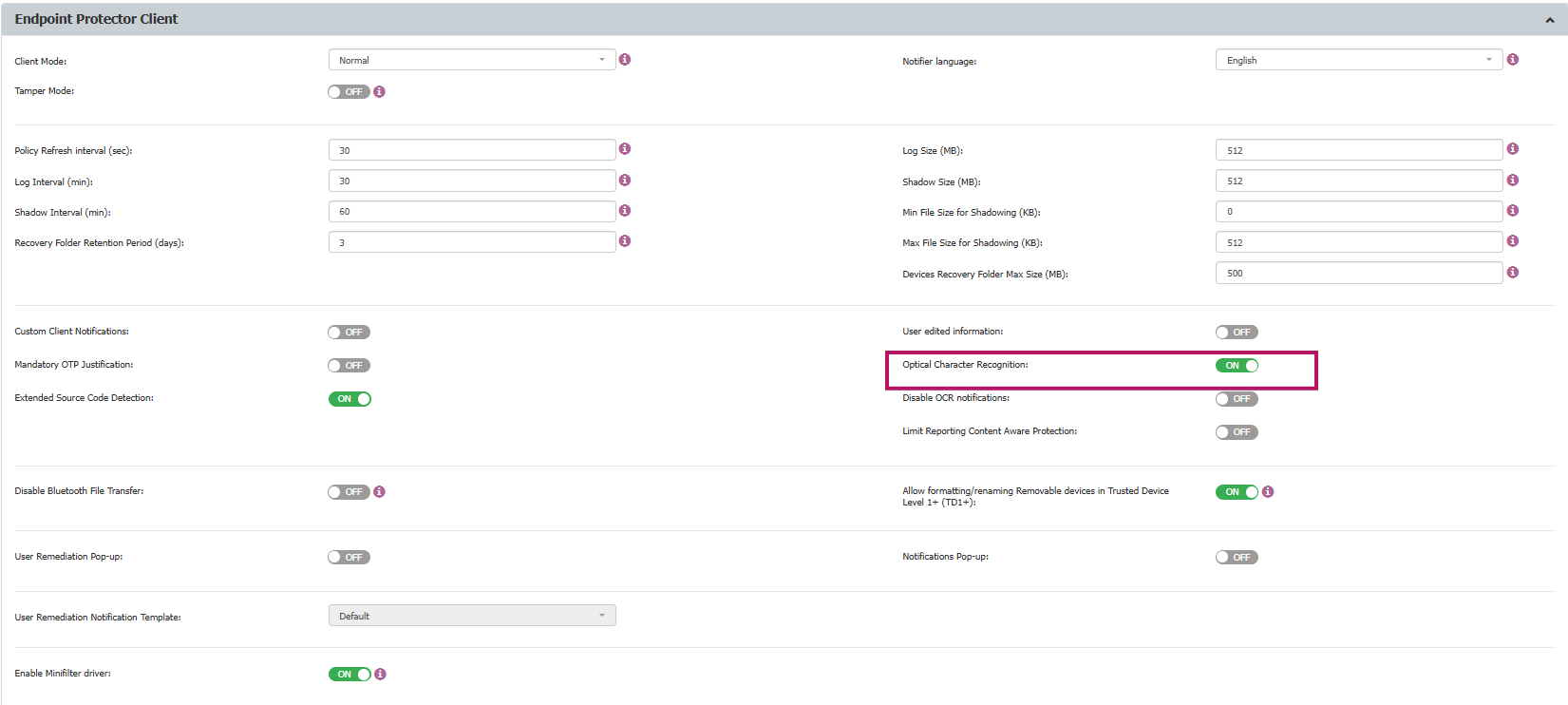The image size is (1568, 705).
Task: Toggle Disable Bluetooth File Transfer switch
Action: point(349,492)
